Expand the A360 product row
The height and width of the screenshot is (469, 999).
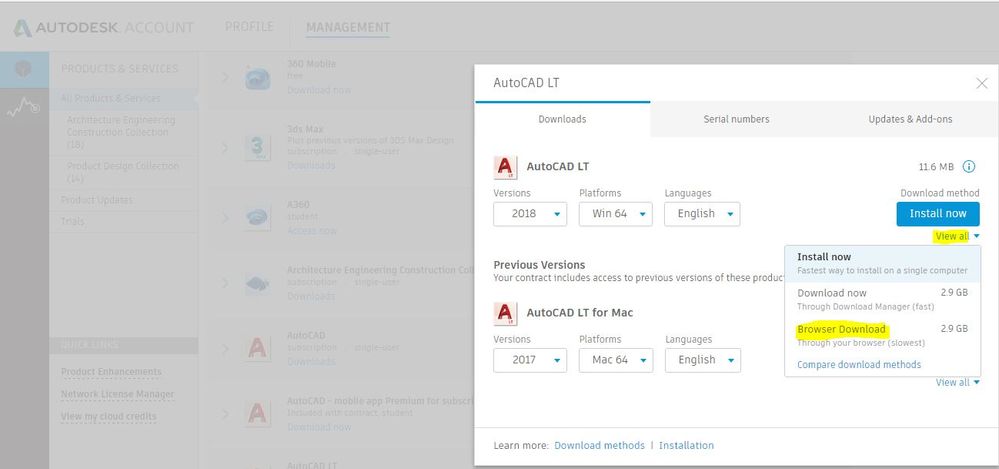(224, 218)
